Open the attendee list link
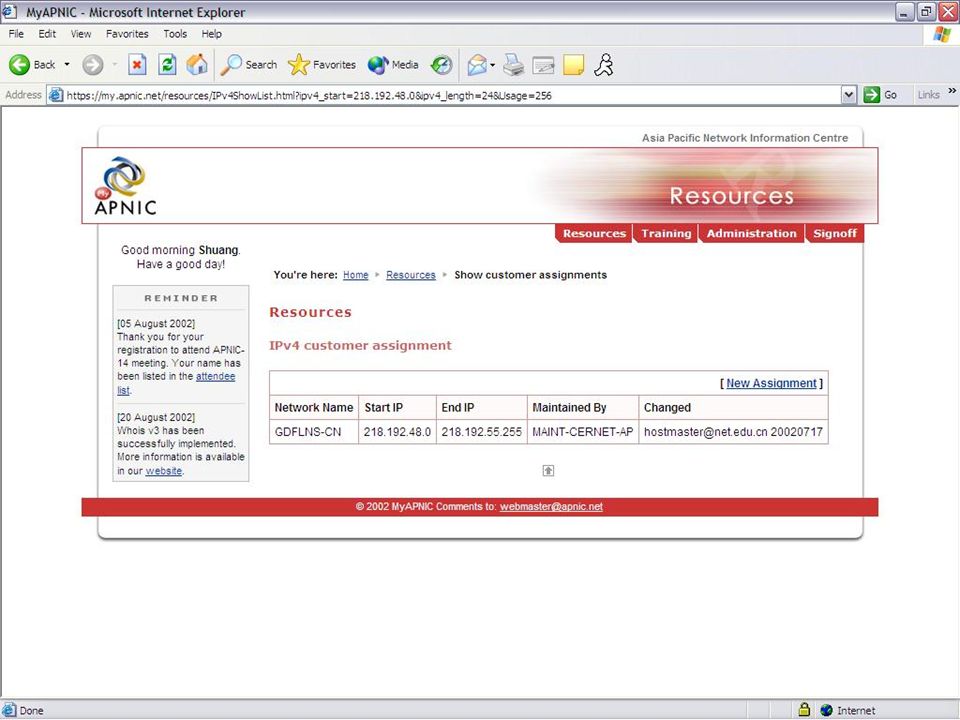This screenshot has height=720, width=960. coord(216,377)
